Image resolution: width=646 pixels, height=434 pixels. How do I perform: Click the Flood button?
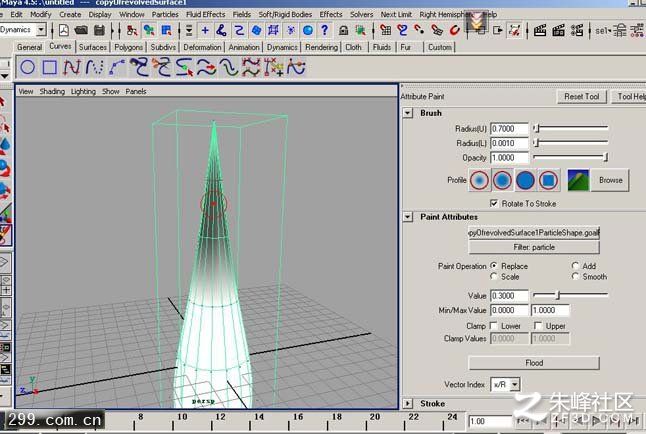coord(534,363)
